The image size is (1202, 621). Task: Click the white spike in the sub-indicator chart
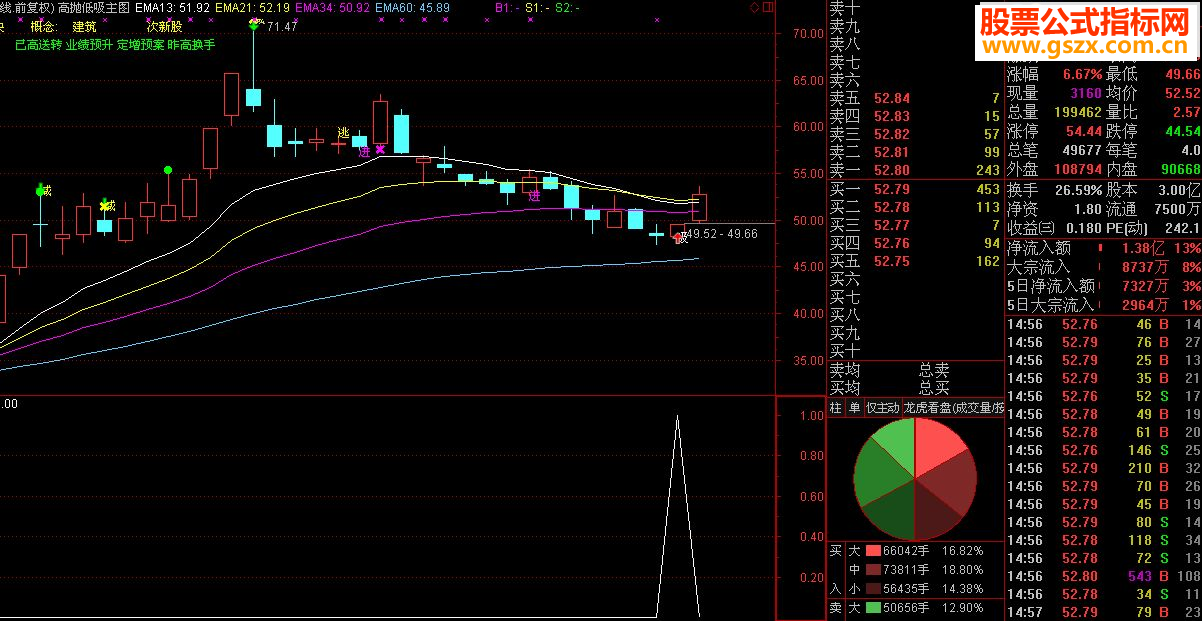(677, 515)
